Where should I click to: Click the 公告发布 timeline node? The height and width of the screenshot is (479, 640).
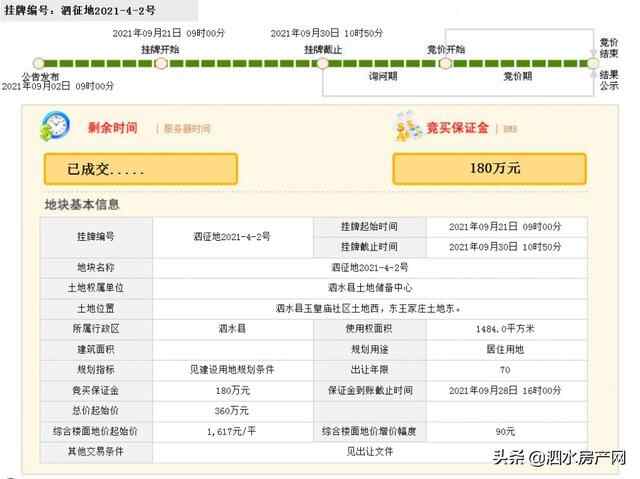click(x=39, y=63)
